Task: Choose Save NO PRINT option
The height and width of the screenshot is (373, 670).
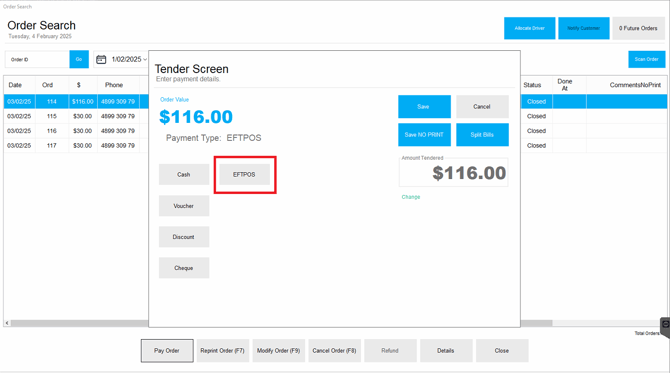Action: [x=424, y=135]
